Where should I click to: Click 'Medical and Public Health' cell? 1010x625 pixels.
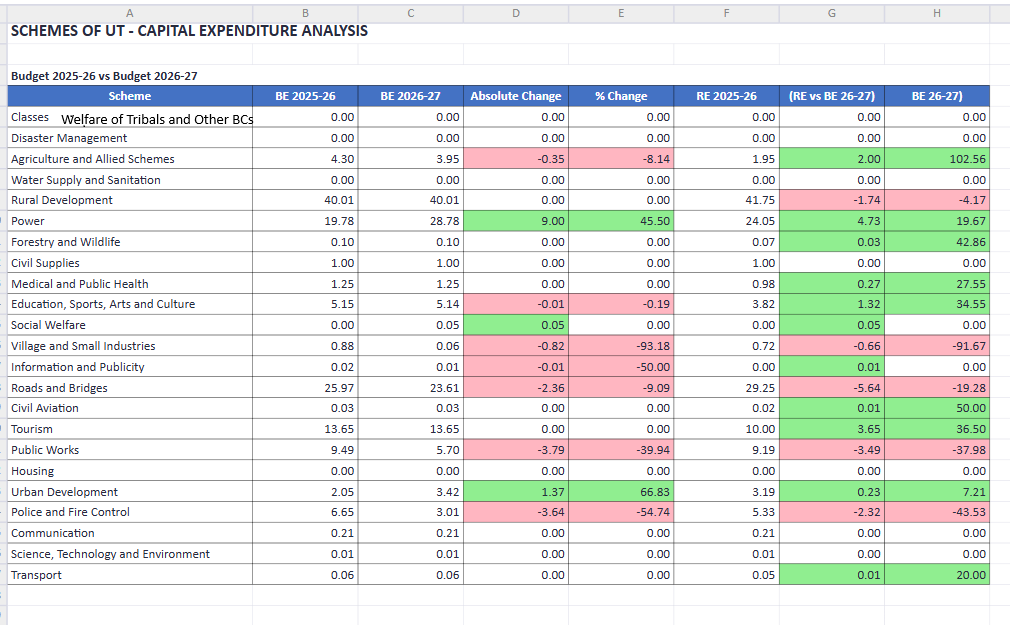[x=129, y=284]
